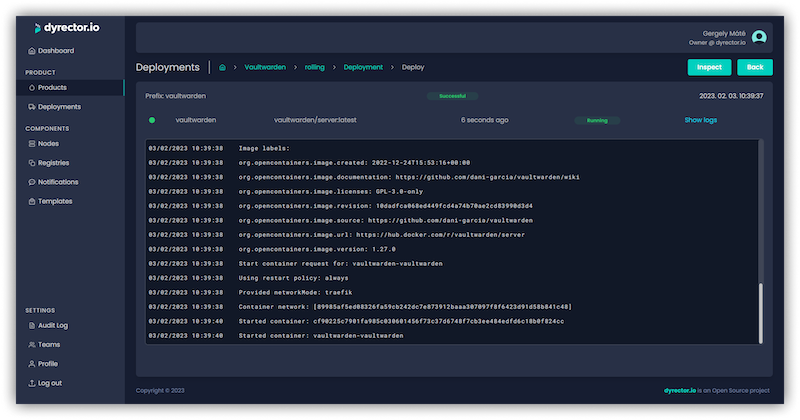Viewport: 800px width, 420px height.
Task: Open the rolling version breadcrumb link
Action: tap(314, 67)
